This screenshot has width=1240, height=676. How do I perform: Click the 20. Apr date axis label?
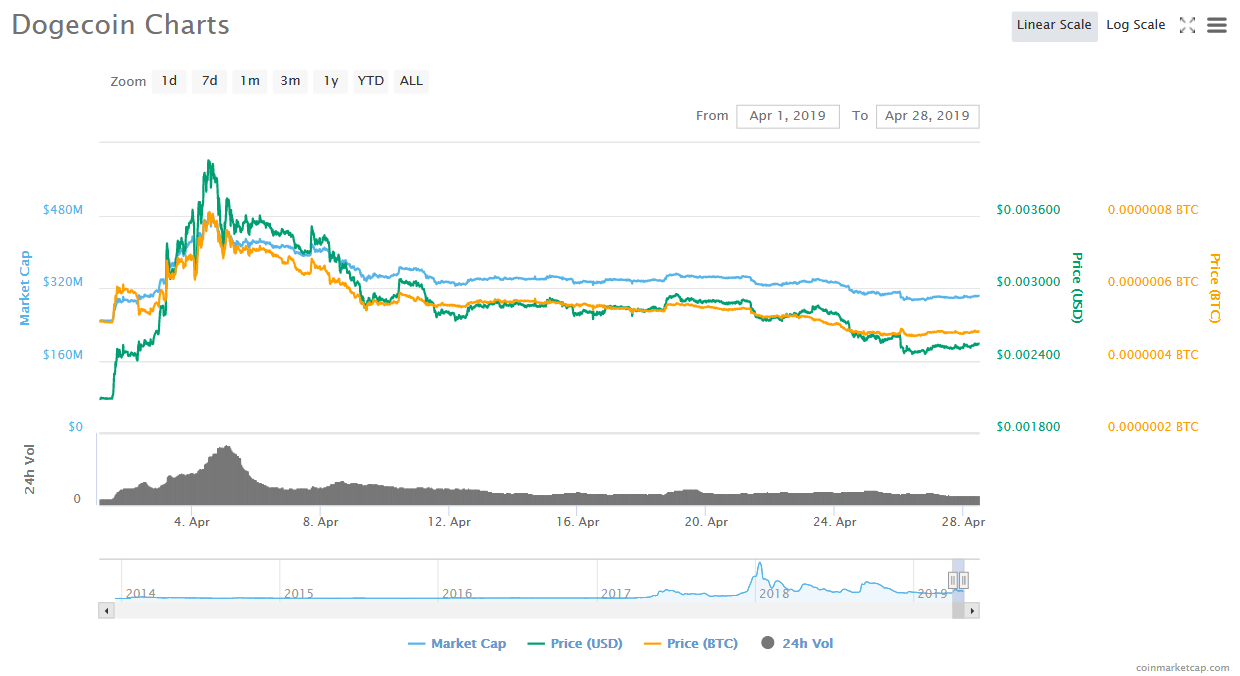[706, 522]
